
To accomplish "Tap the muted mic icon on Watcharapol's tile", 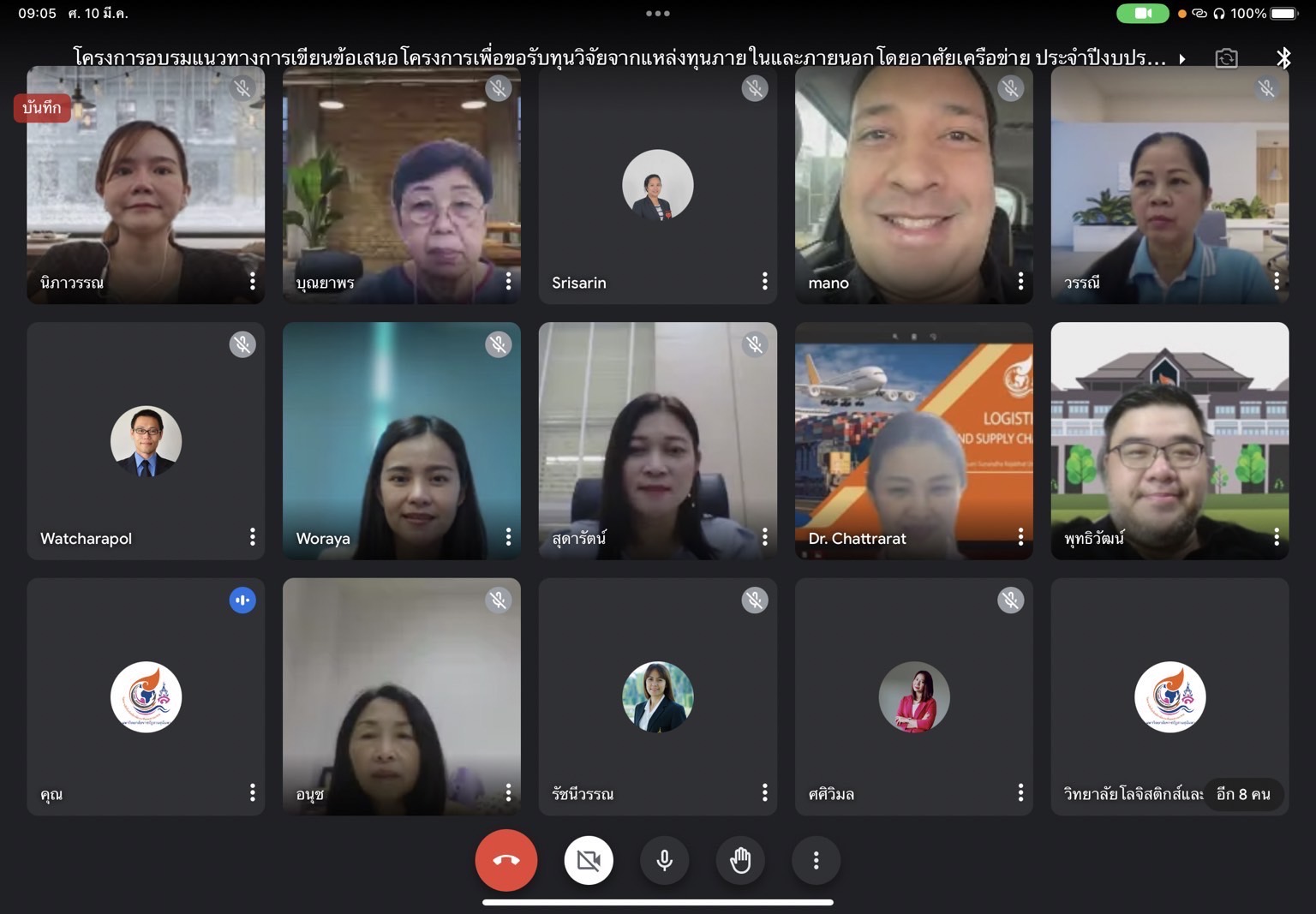I will pos(242,344).
